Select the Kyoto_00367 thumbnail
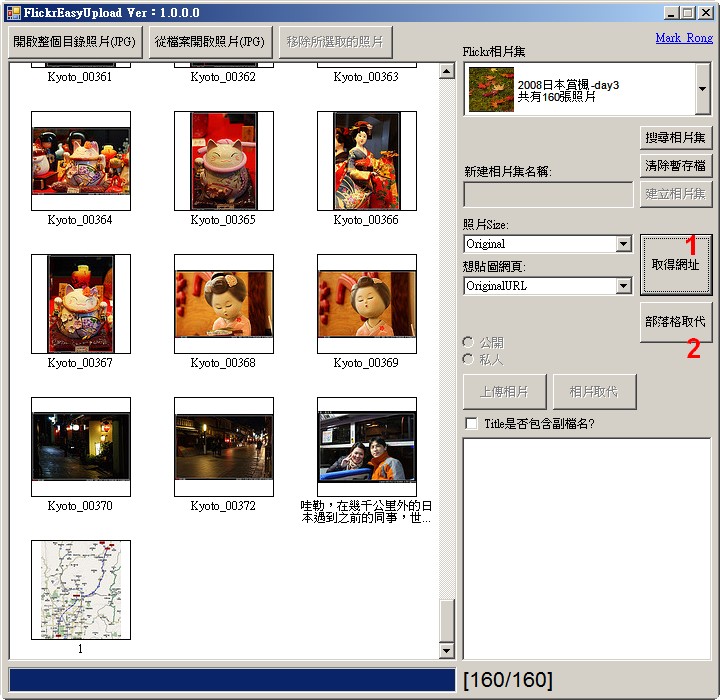Image resolution: width=720 pixels, height=700 pixels. coord(81,304)
